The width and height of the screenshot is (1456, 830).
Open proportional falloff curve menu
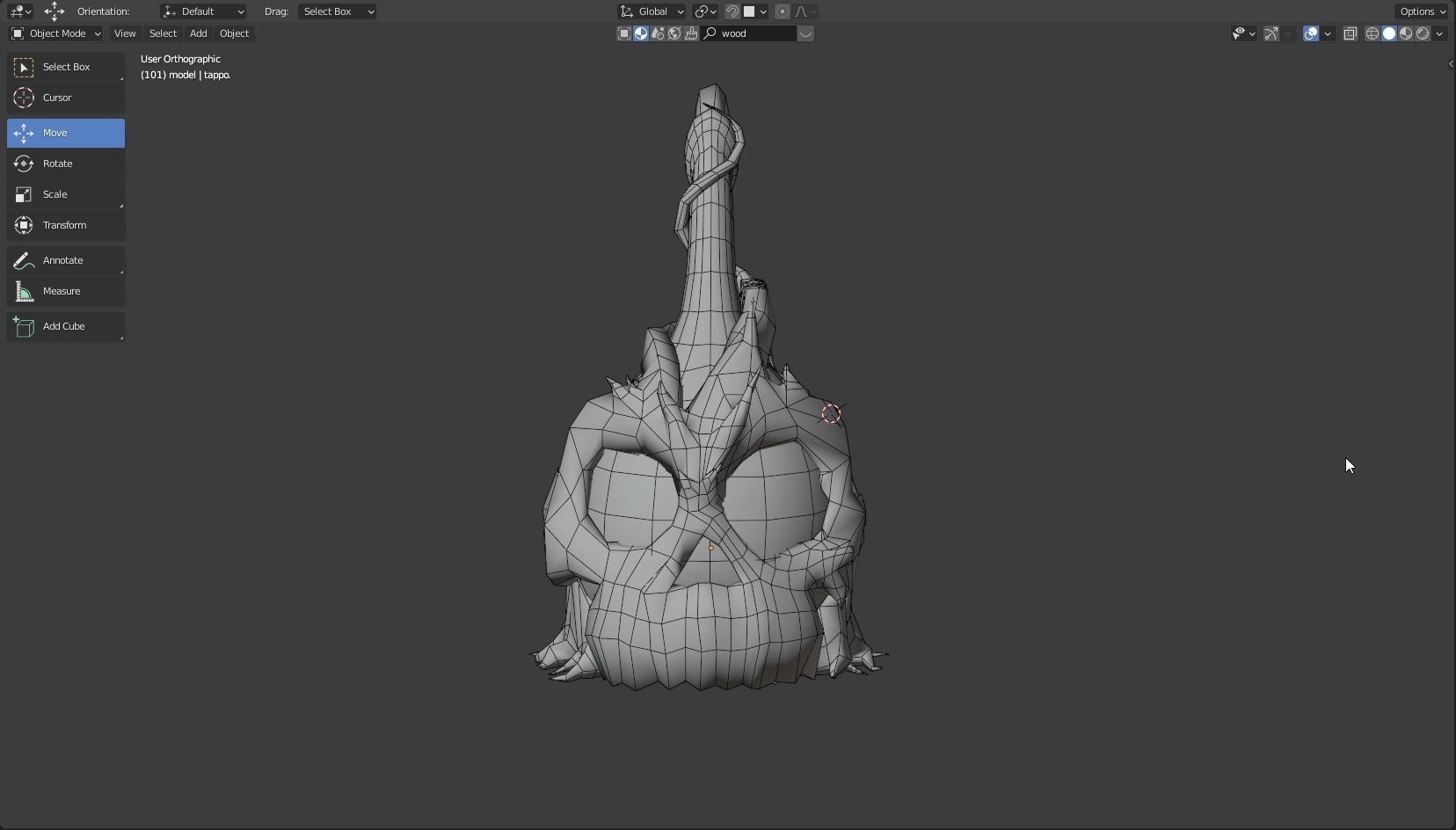[806, 11]
